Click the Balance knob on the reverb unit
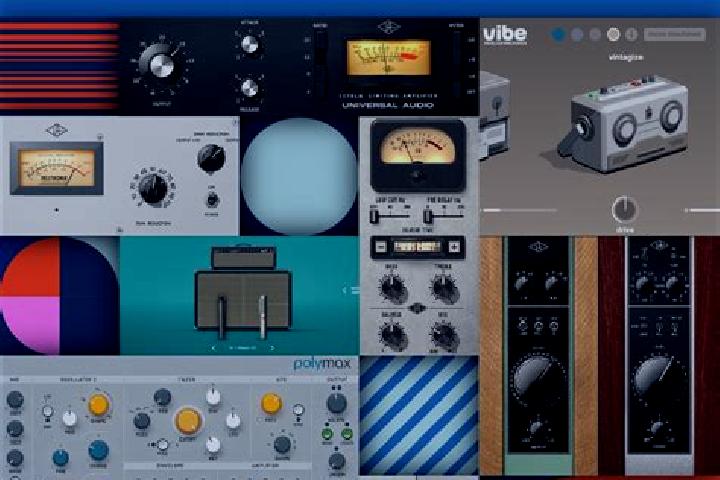The height and width of the screenshot is (480, 720). coord(393,336)
